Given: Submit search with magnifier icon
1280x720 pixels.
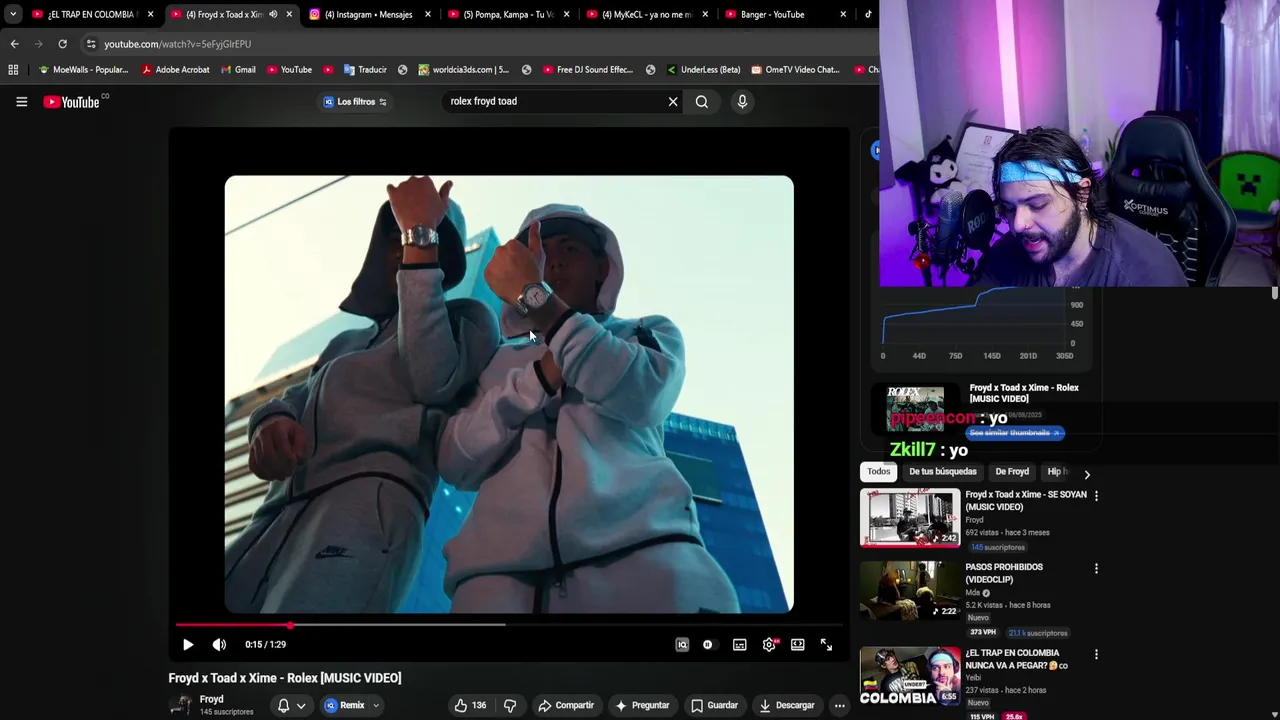Looking at the screenshot, I should point(702,101).
